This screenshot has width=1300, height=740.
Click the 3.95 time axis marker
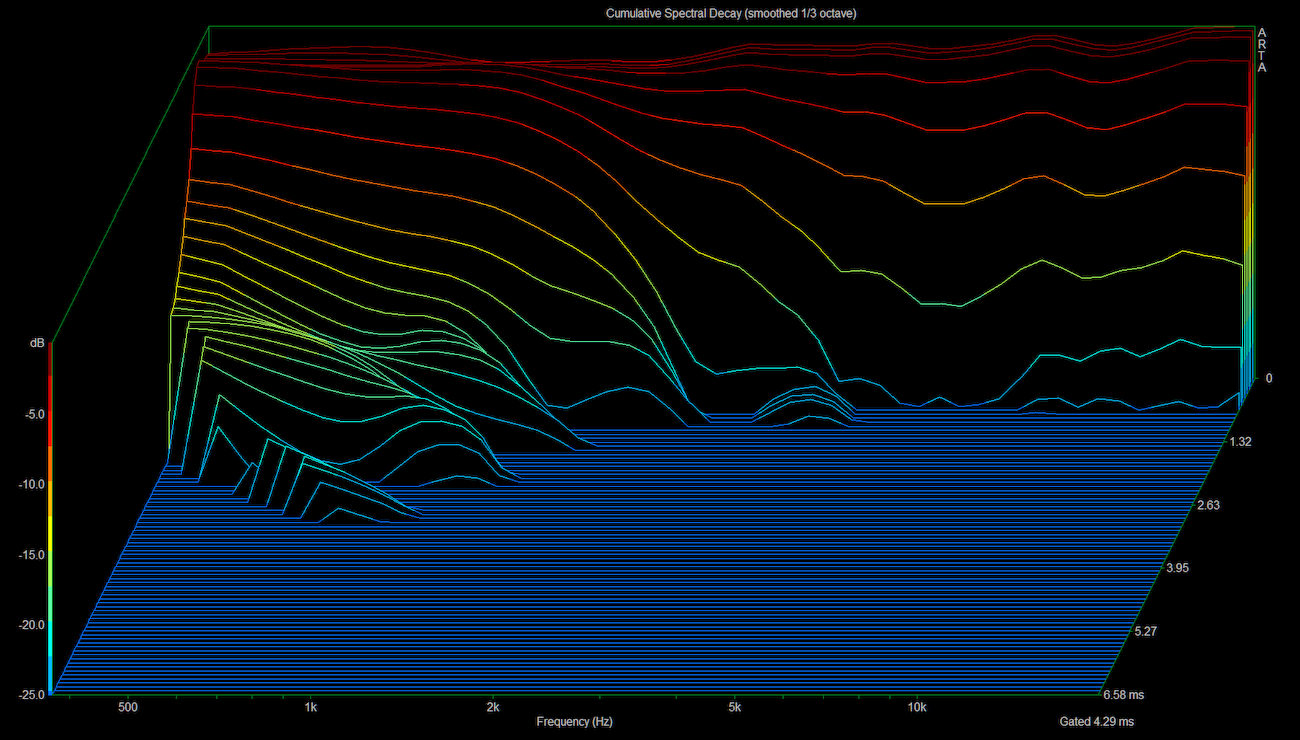(x=1178, y=568)
